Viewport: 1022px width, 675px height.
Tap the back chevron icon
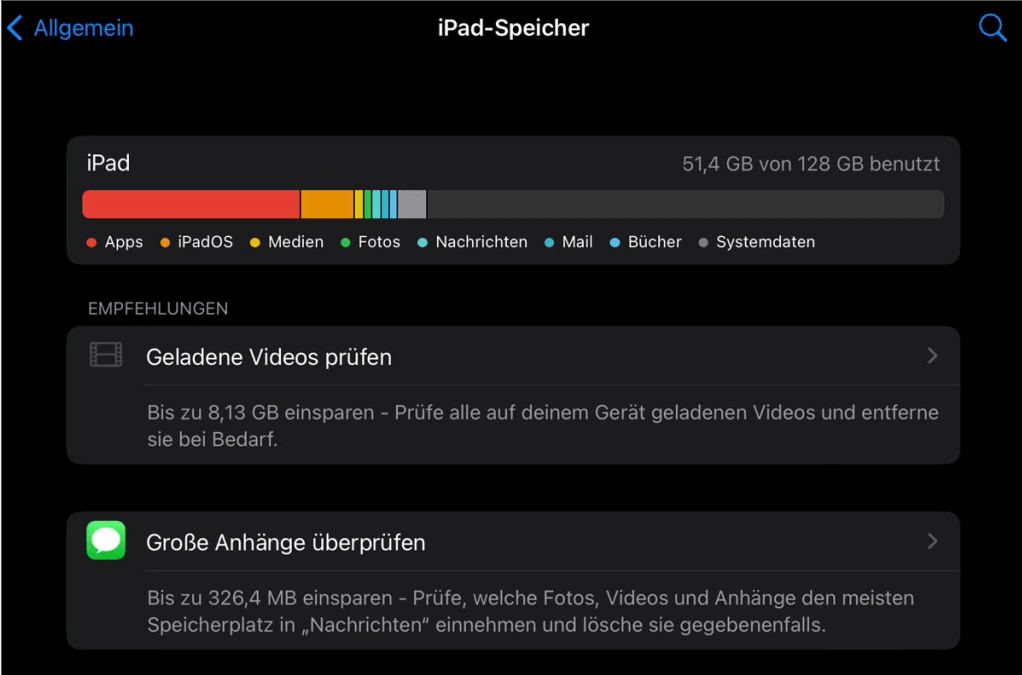(x=15, y=28)
